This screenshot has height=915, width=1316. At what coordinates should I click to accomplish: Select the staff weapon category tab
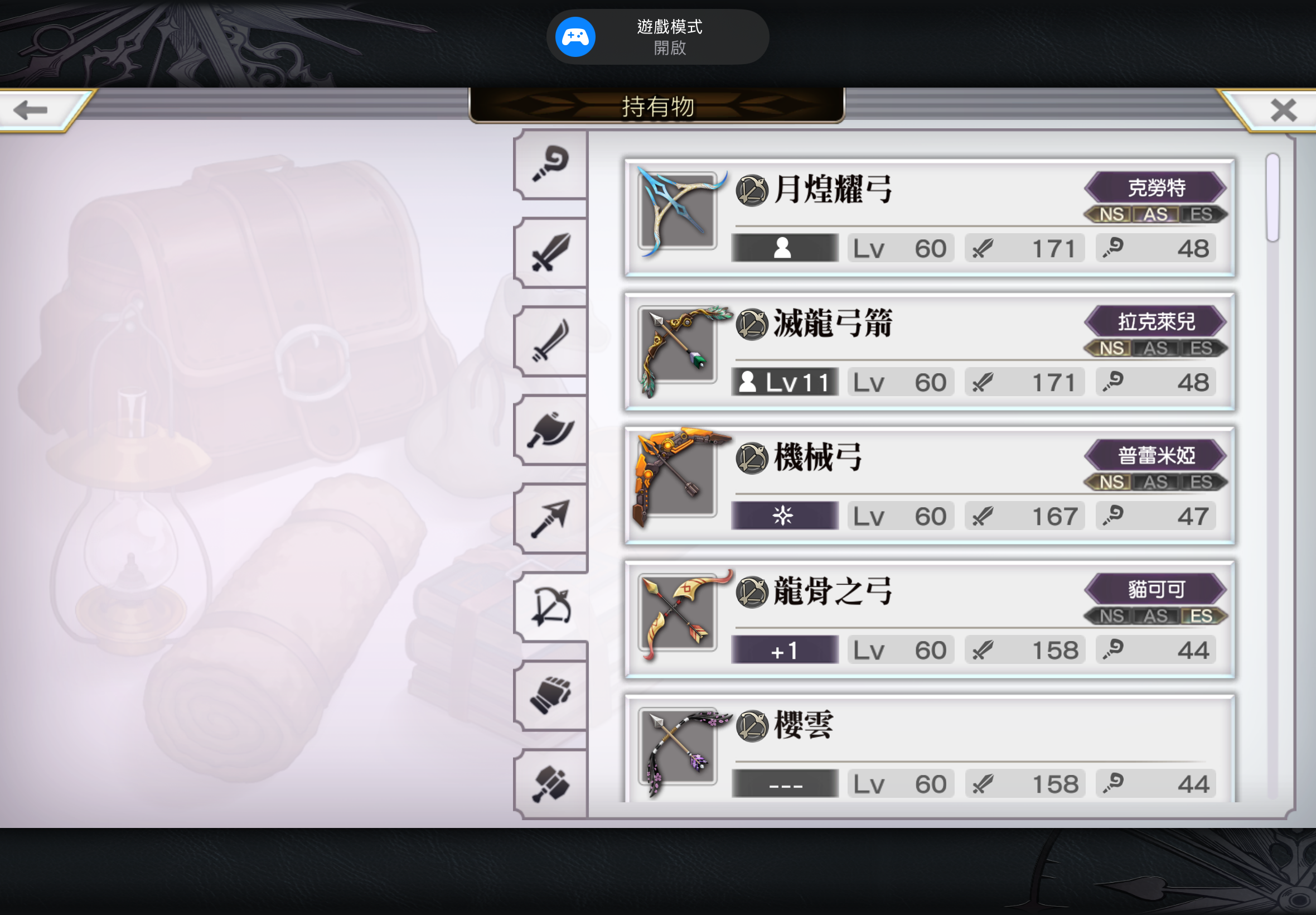tap(550, 165)
